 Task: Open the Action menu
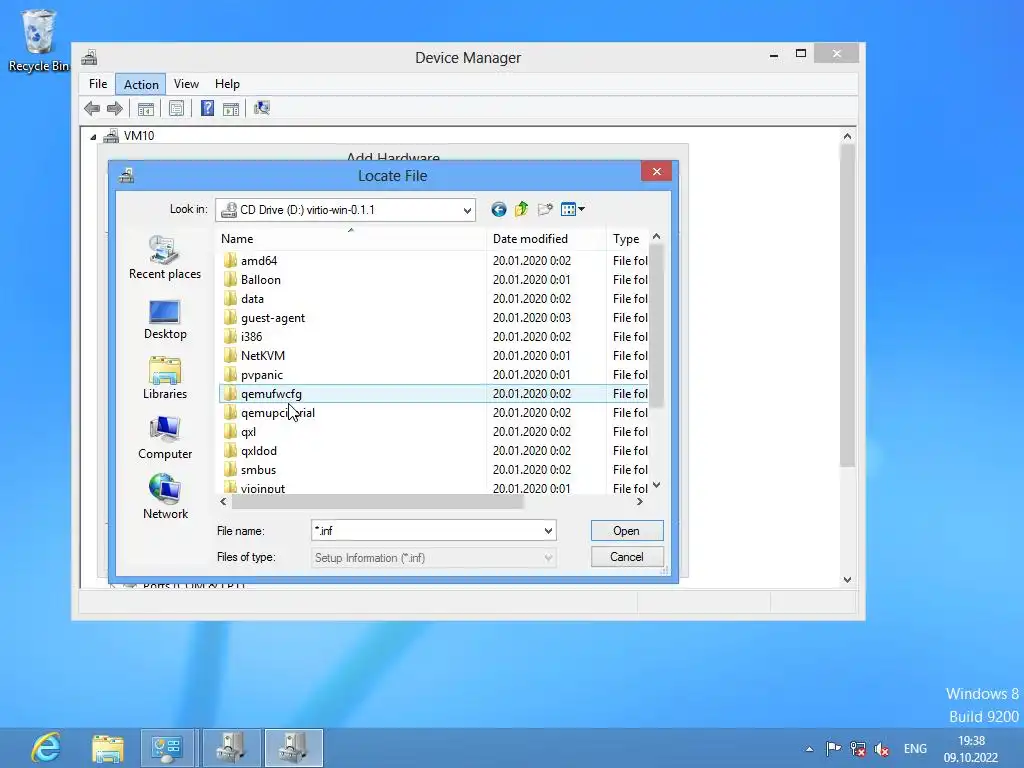[x=141, y=84]
